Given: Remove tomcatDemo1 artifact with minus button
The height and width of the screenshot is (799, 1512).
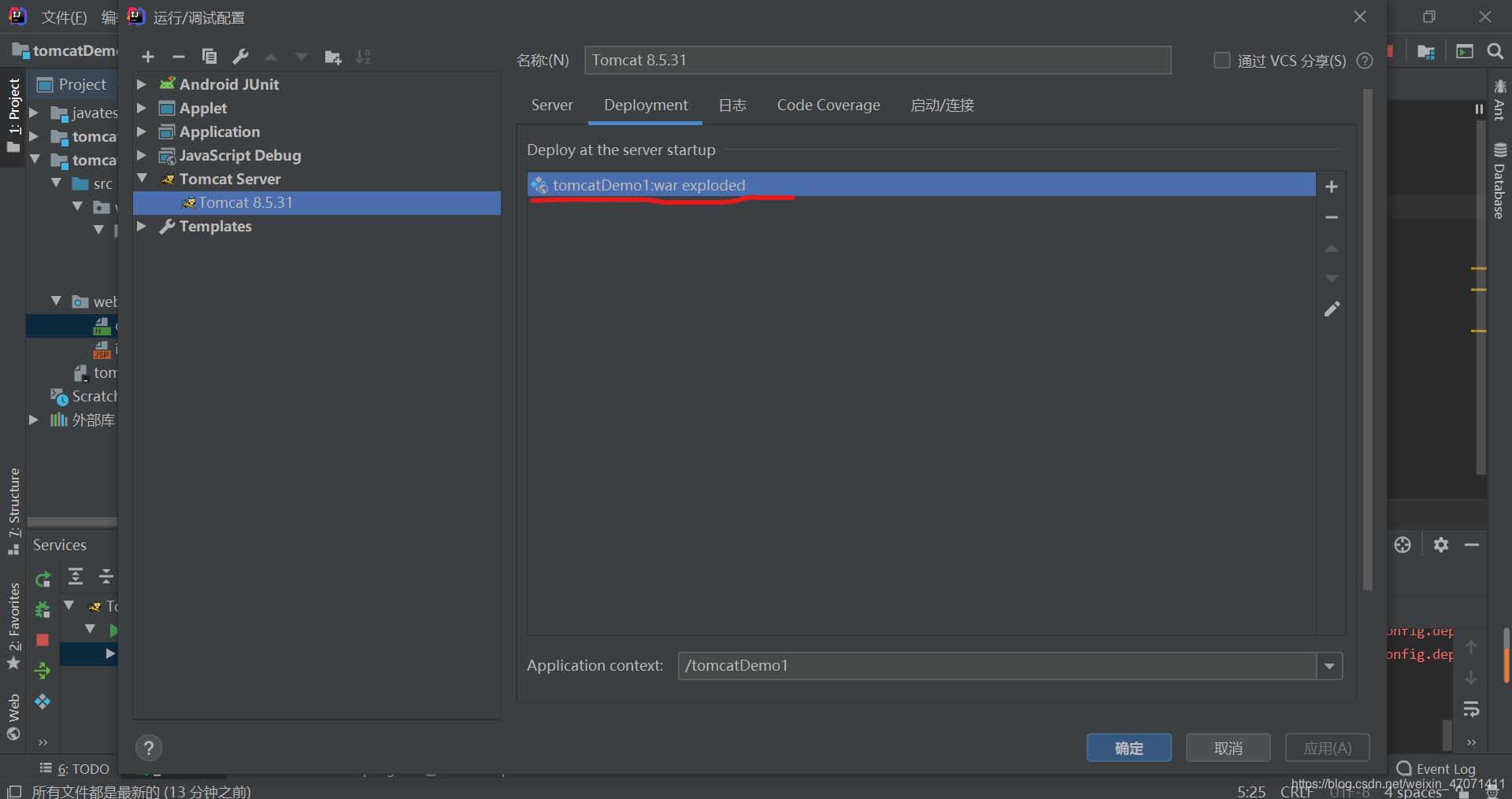Looking at the screenshot, I should click(1332, 217).
